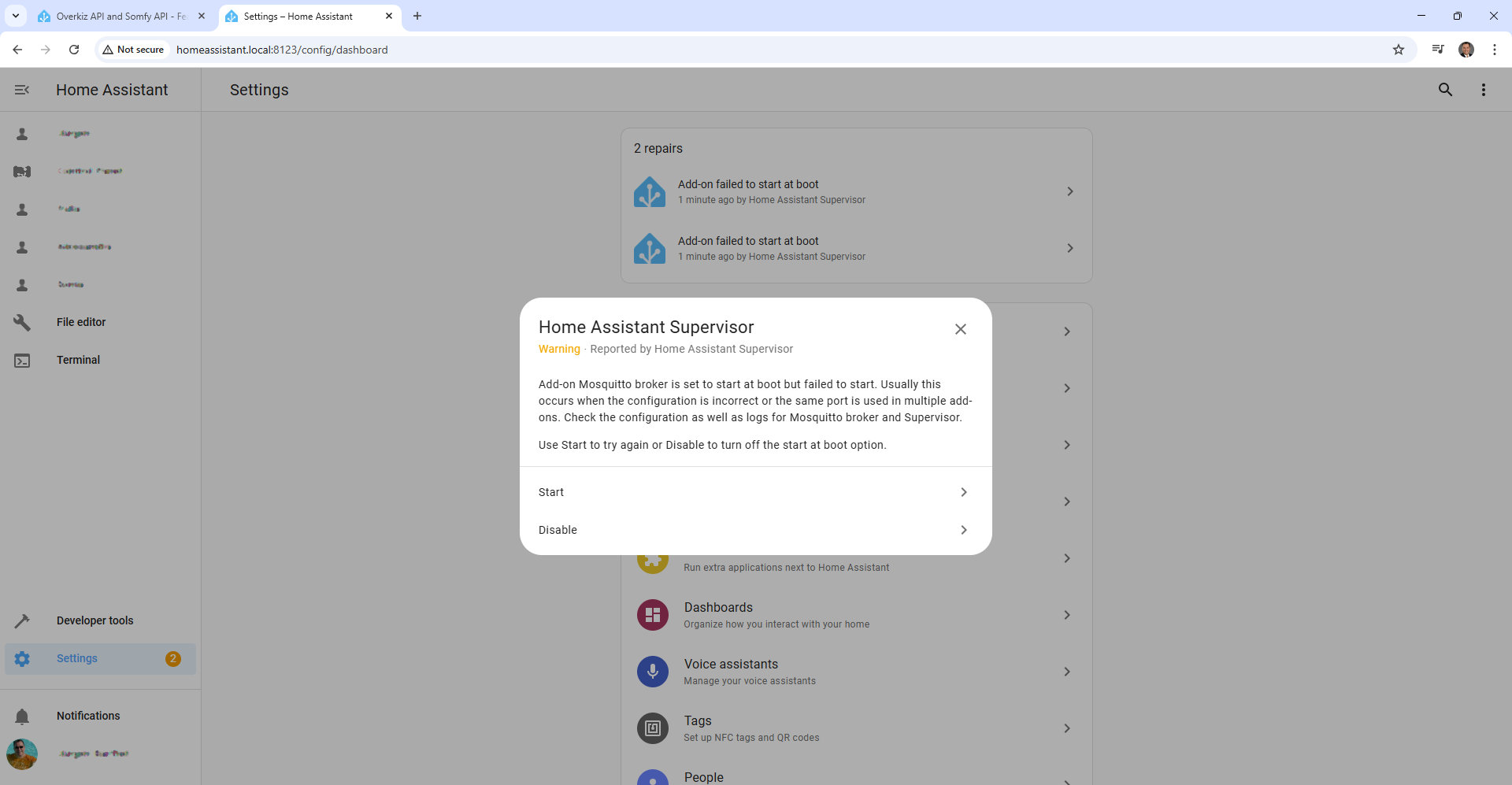Image resolution: width=1512 pixels, height=785 pixels.
Task: Open Developer tools in the sidebar
Action: coord(100,620)
